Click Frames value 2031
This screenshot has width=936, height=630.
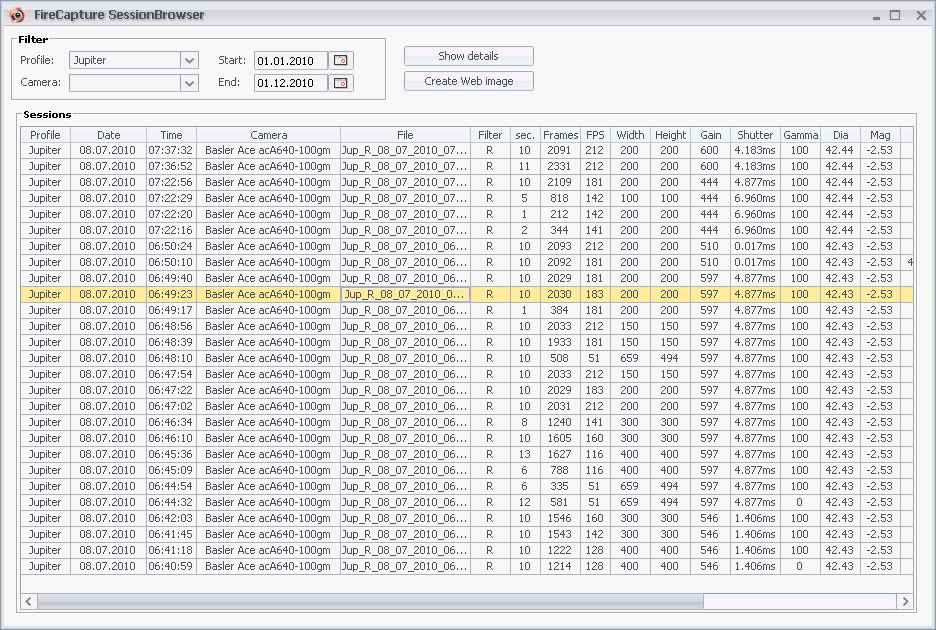point(559,406)
